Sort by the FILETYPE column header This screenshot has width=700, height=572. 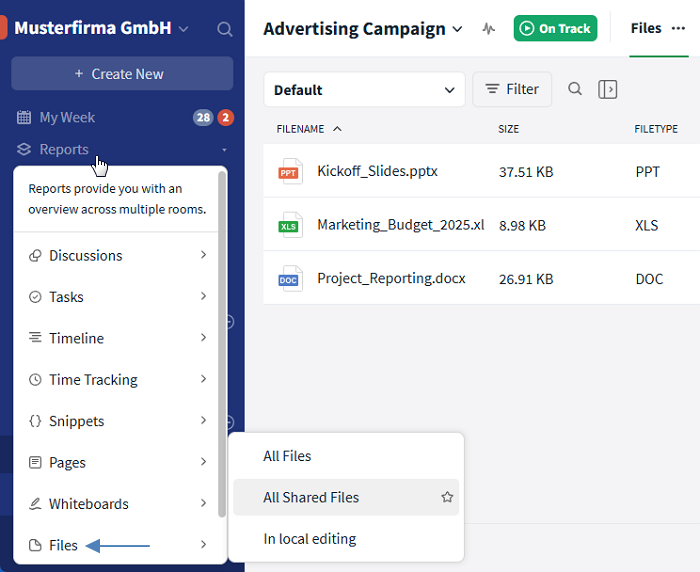point(656,129)
